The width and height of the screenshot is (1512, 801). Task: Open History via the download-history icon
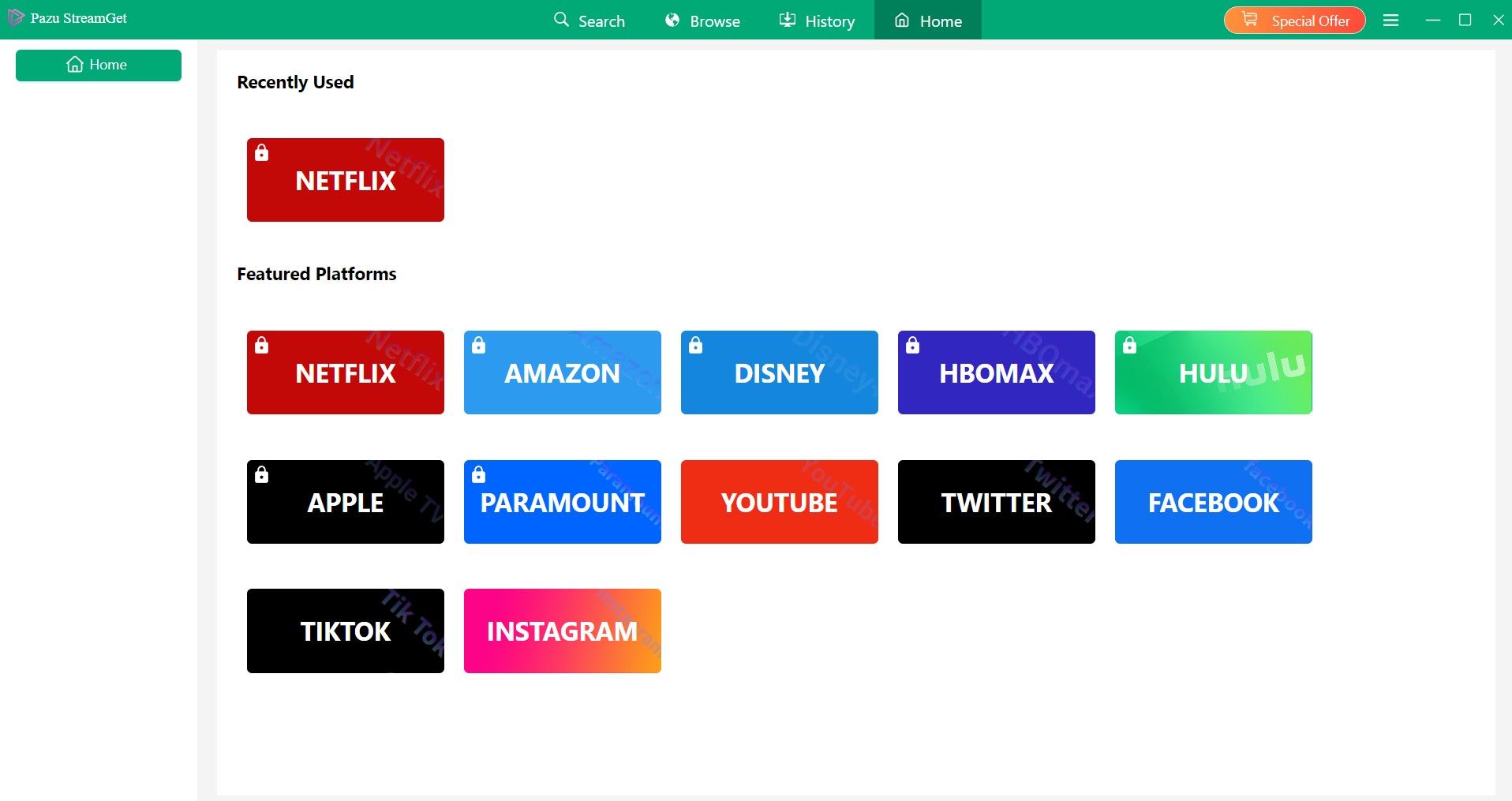(787, 20)
